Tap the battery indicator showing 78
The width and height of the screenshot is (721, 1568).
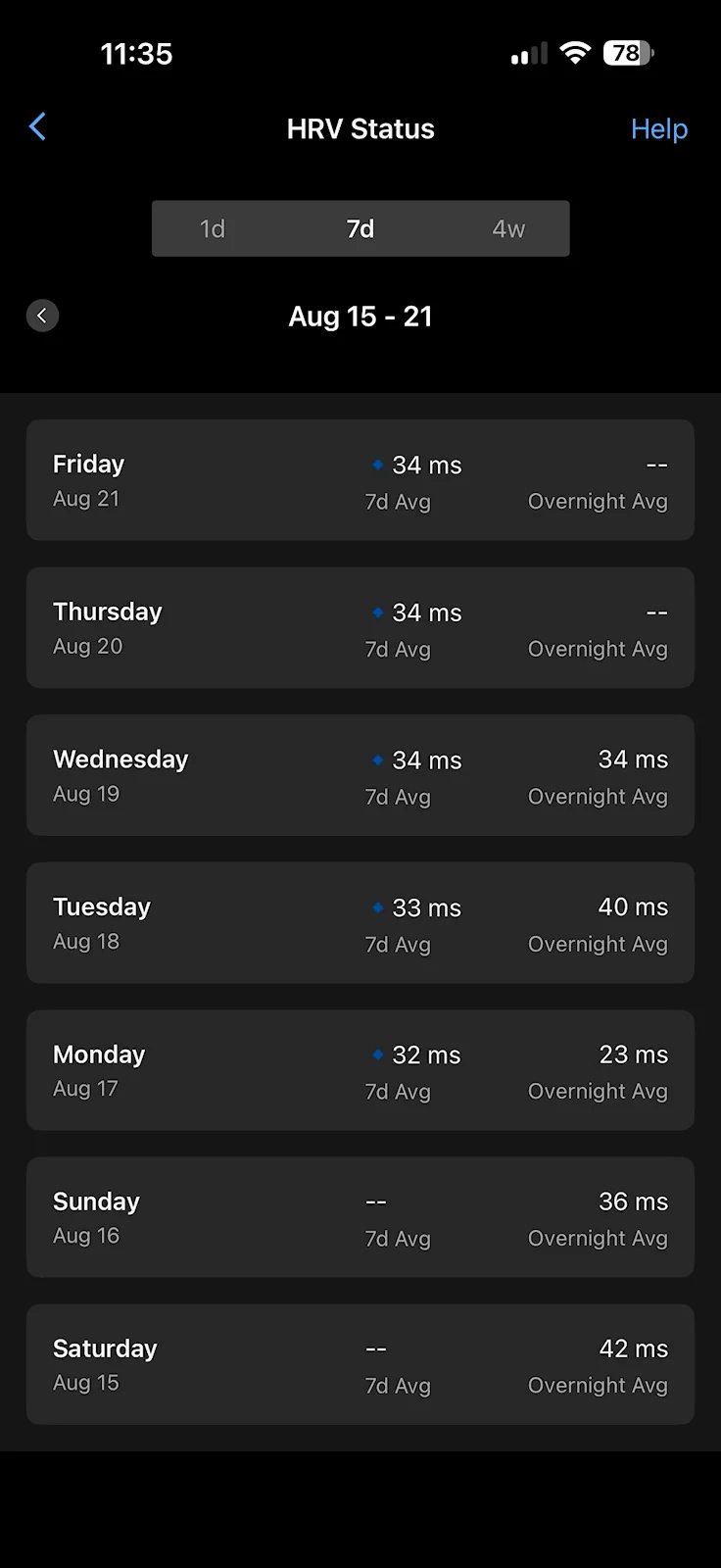[628, 53]
